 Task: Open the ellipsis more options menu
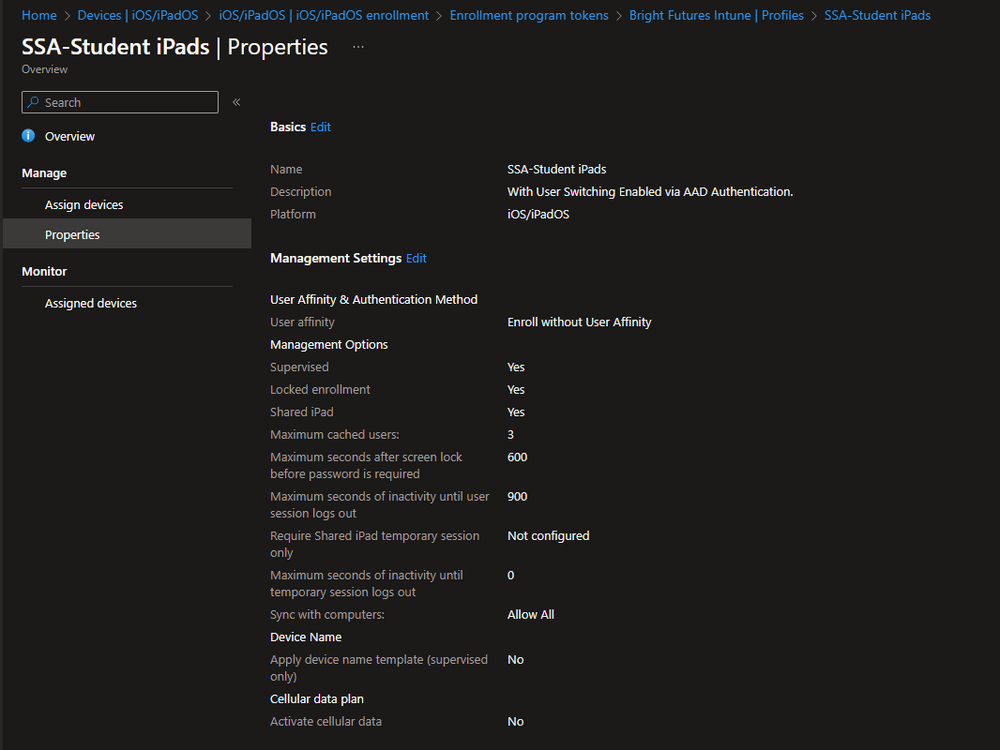[x=358, y=47]
